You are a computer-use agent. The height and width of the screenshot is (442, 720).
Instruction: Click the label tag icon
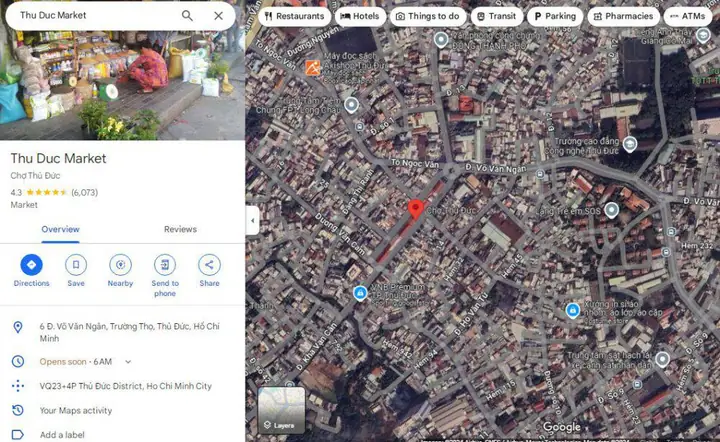(18, 434)
